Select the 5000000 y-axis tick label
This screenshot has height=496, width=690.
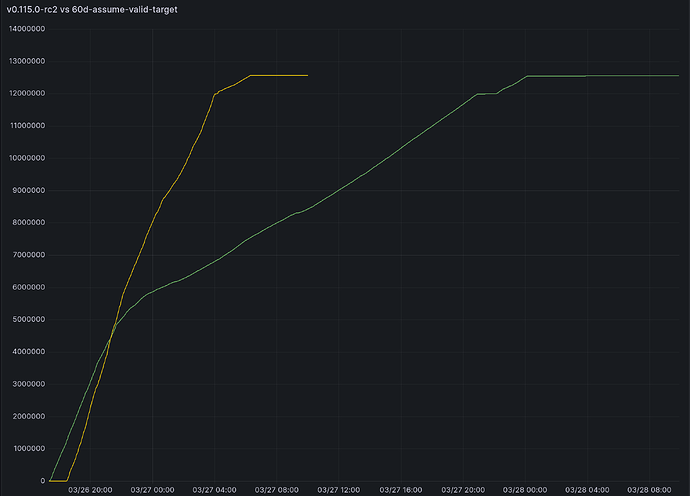tap(29, 320)
